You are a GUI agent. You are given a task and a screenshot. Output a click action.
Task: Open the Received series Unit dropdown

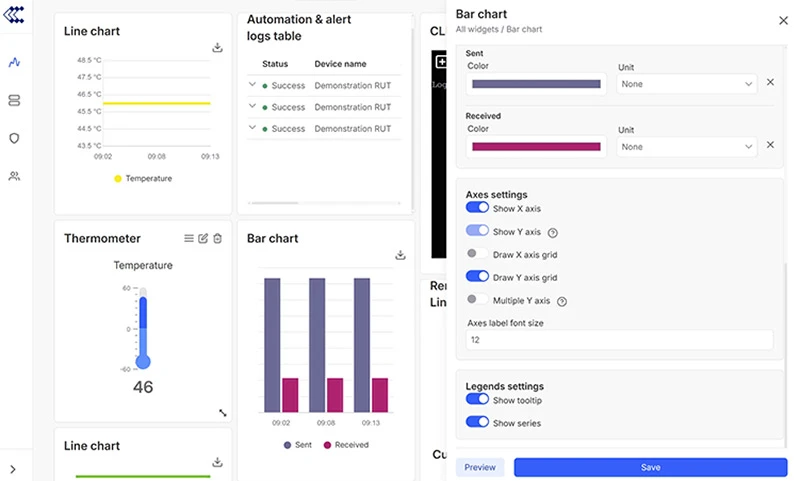pos(686,146)
